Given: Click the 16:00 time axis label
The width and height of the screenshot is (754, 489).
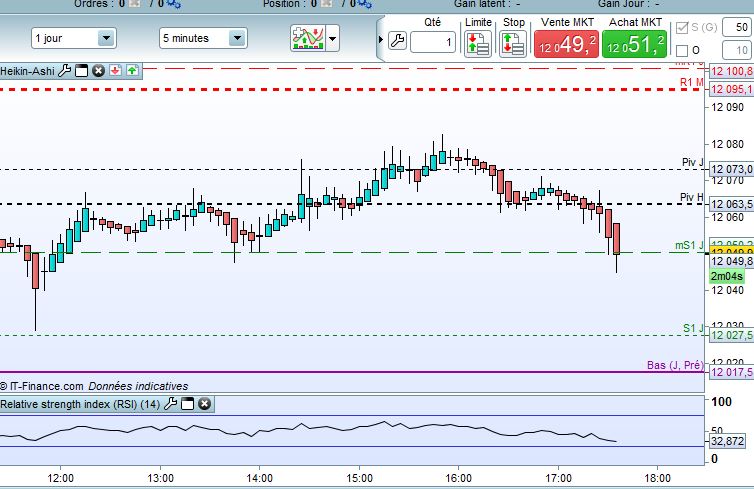Looking at the screenshot, I should (x=458, y=478).
